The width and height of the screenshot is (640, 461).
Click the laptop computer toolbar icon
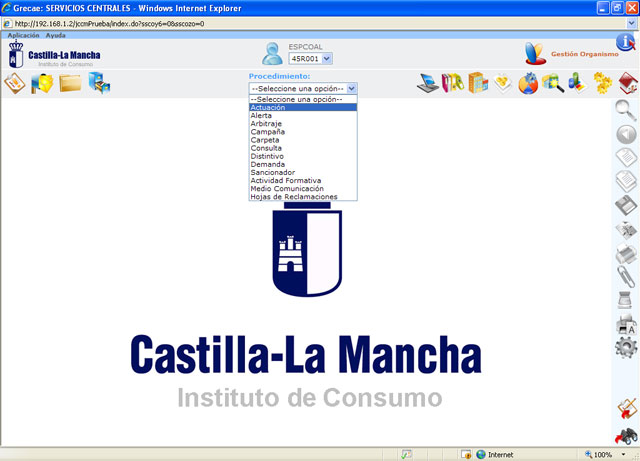click(428, 83)
